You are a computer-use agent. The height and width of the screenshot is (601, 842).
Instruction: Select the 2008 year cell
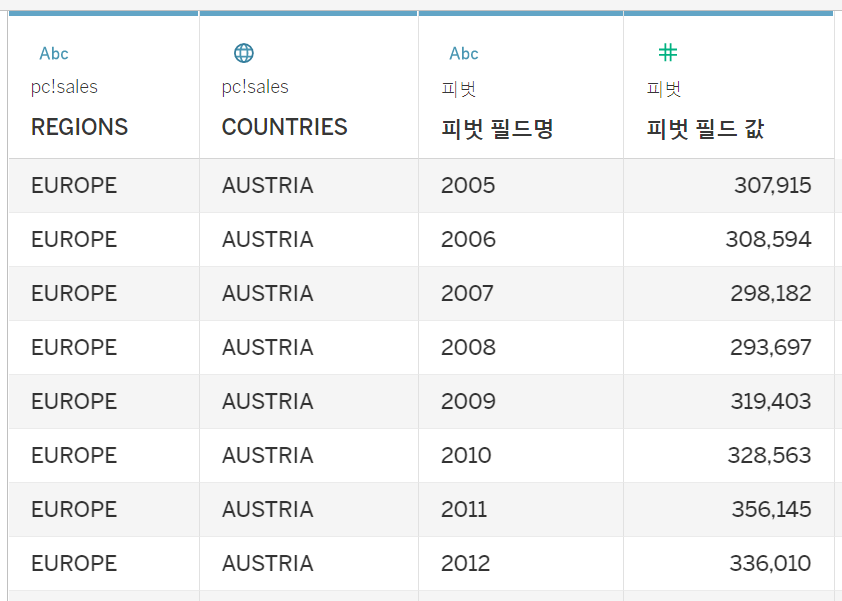click(521, 347)
